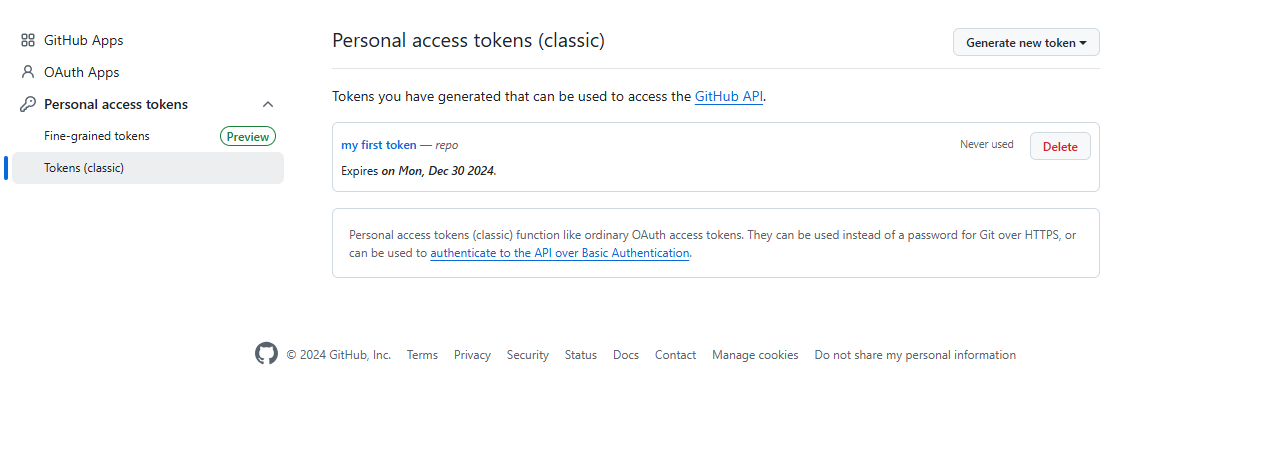Viewport: 1274px width, 455px height.
Task: Delete the my first token entry
Action: tap(1060, 146)
